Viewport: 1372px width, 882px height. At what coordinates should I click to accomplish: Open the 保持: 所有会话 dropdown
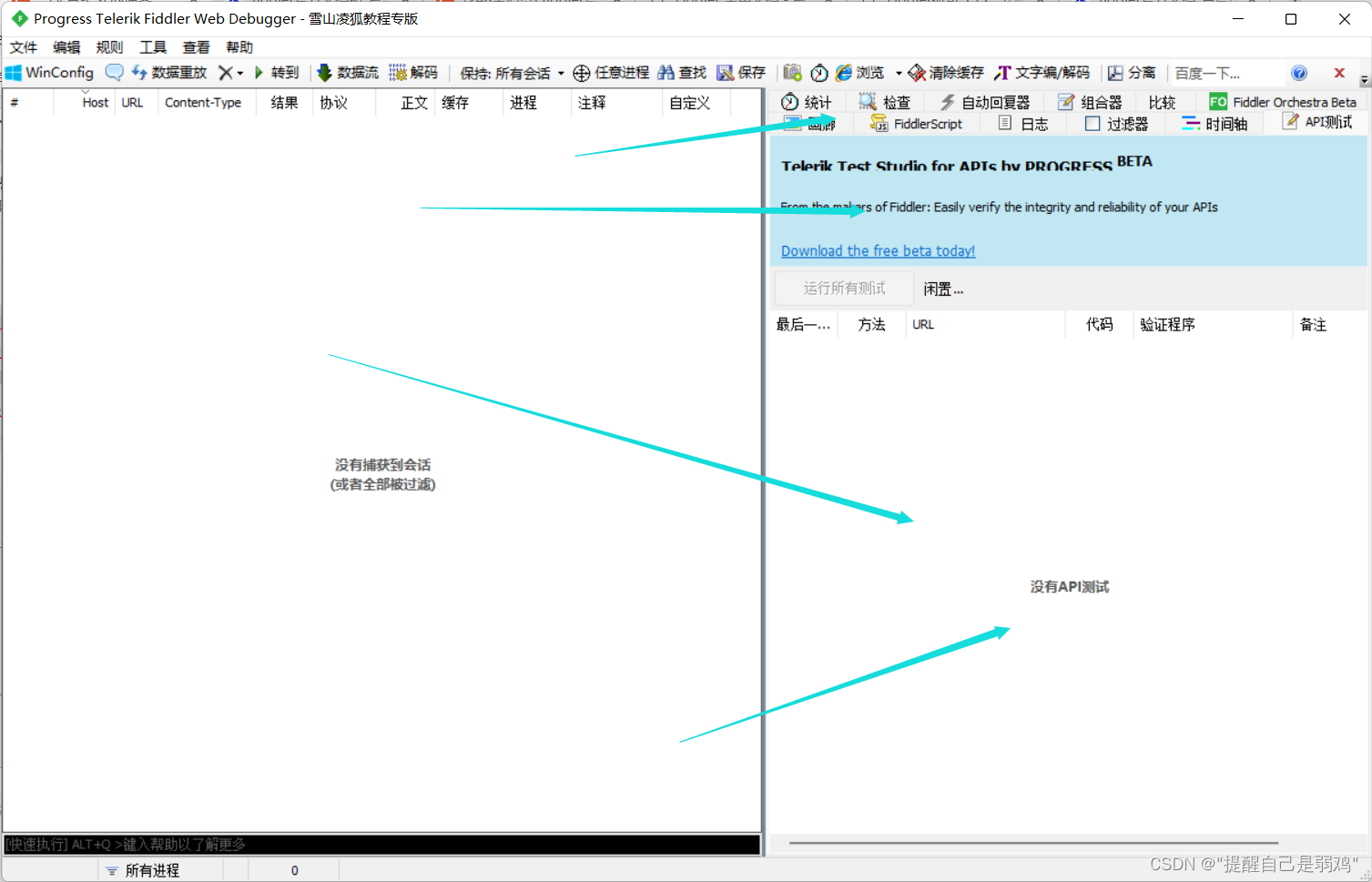click(x=512, y=73)
